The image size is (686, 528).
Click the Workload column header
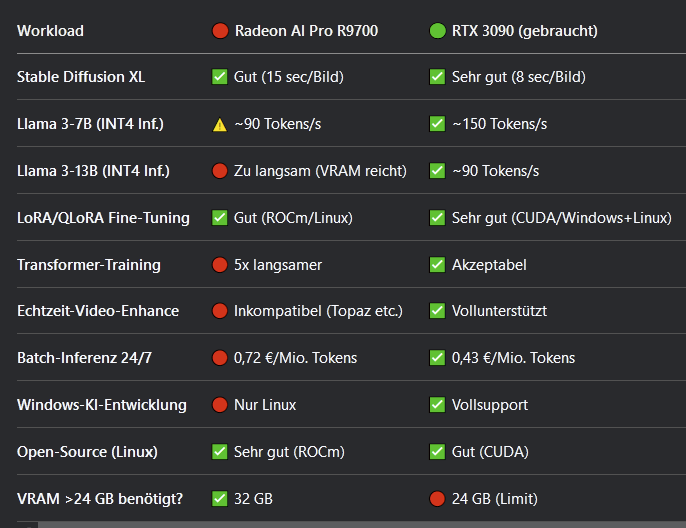tap(50, 31)
